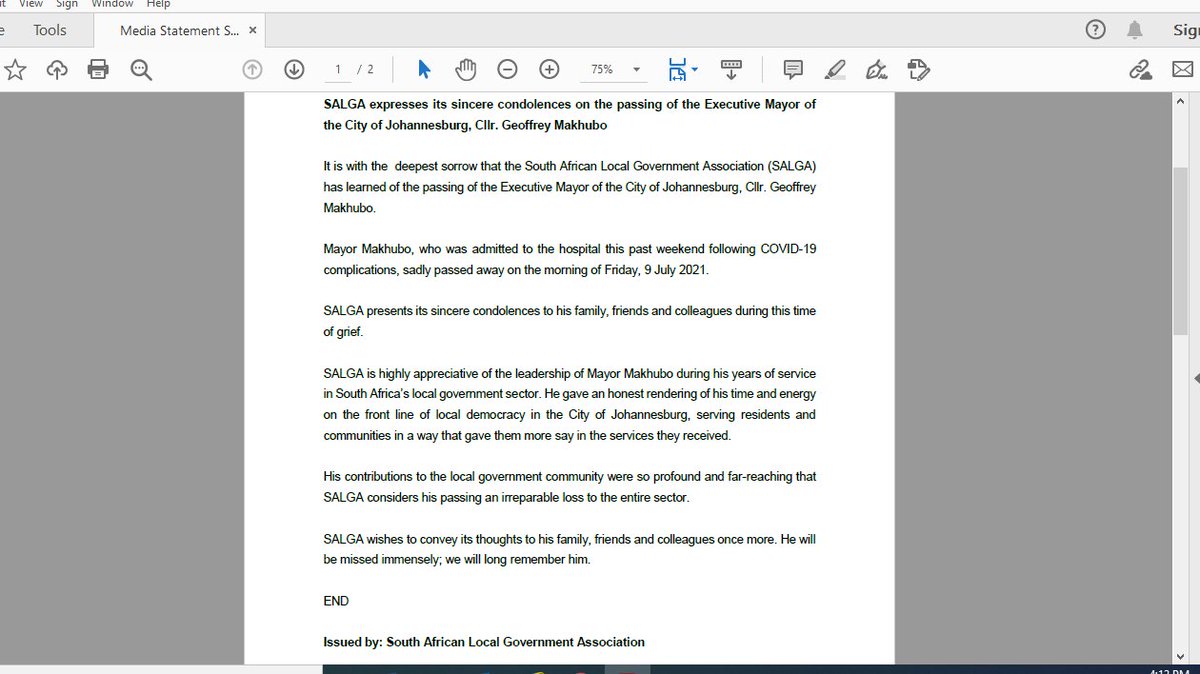Select the arrow selection tool
The width and height of the screenshot is (1200, 674).
point(424,69)
